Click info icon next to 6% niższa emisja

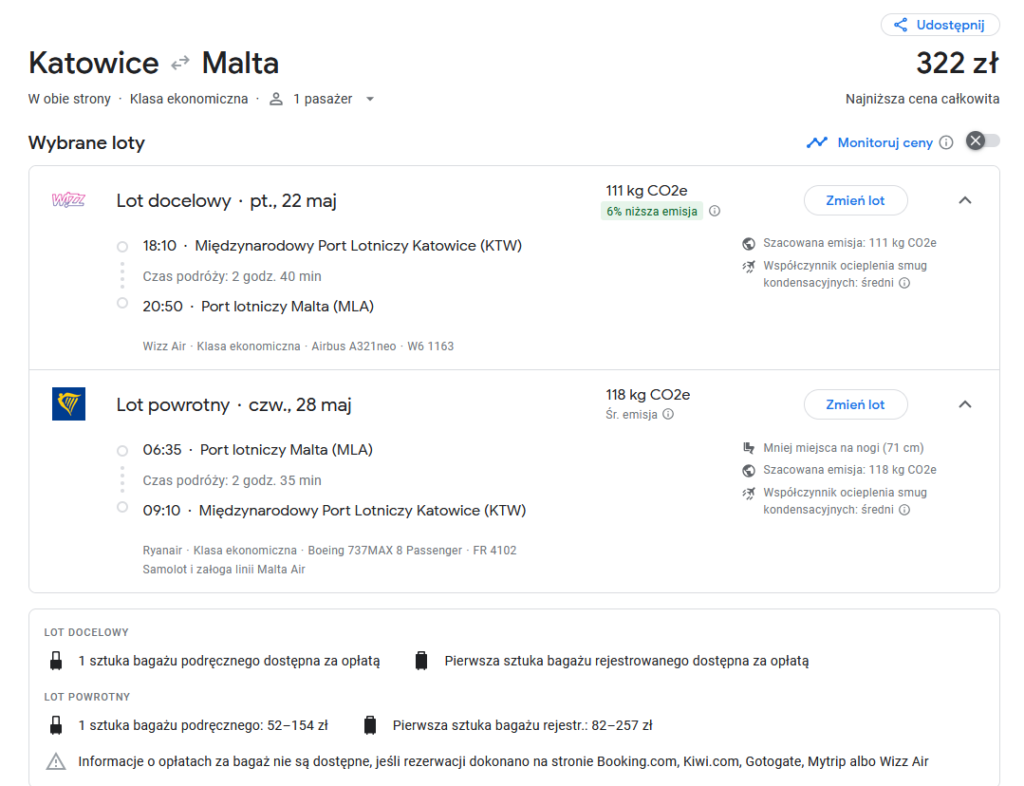[x=714, y=211]
